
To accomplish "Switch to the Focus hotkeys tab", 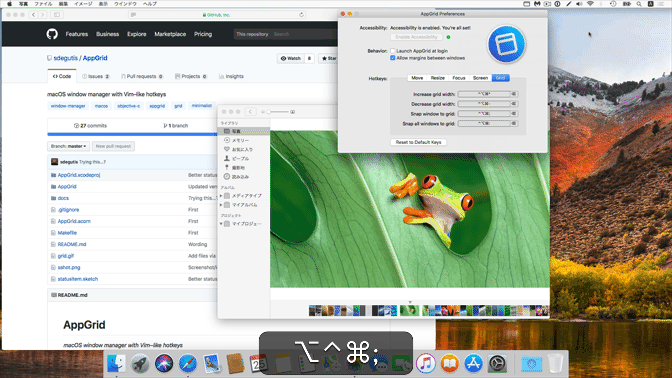I will click(459, 78).
